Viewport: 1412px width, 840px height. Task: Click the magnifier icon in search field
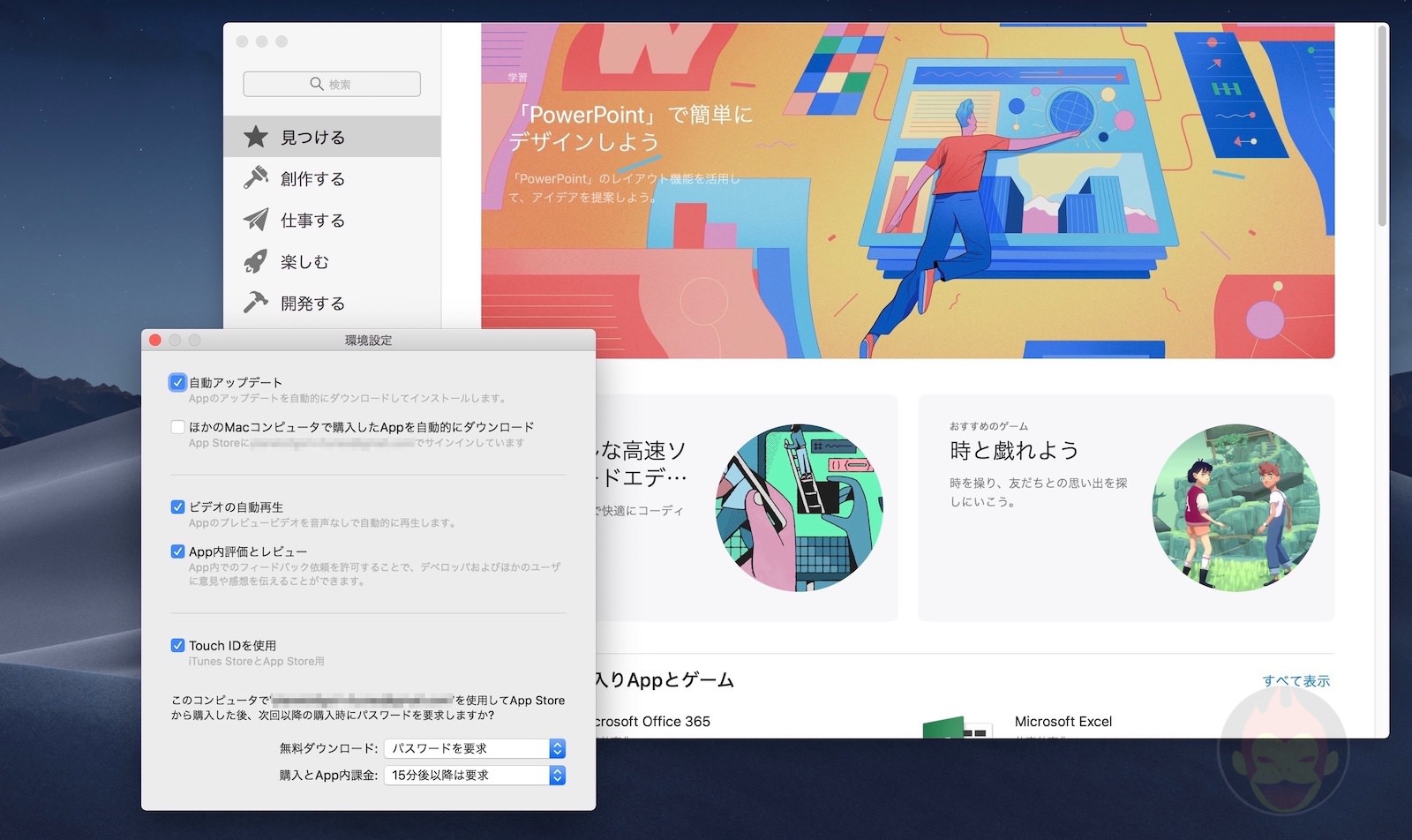(317, 84)
